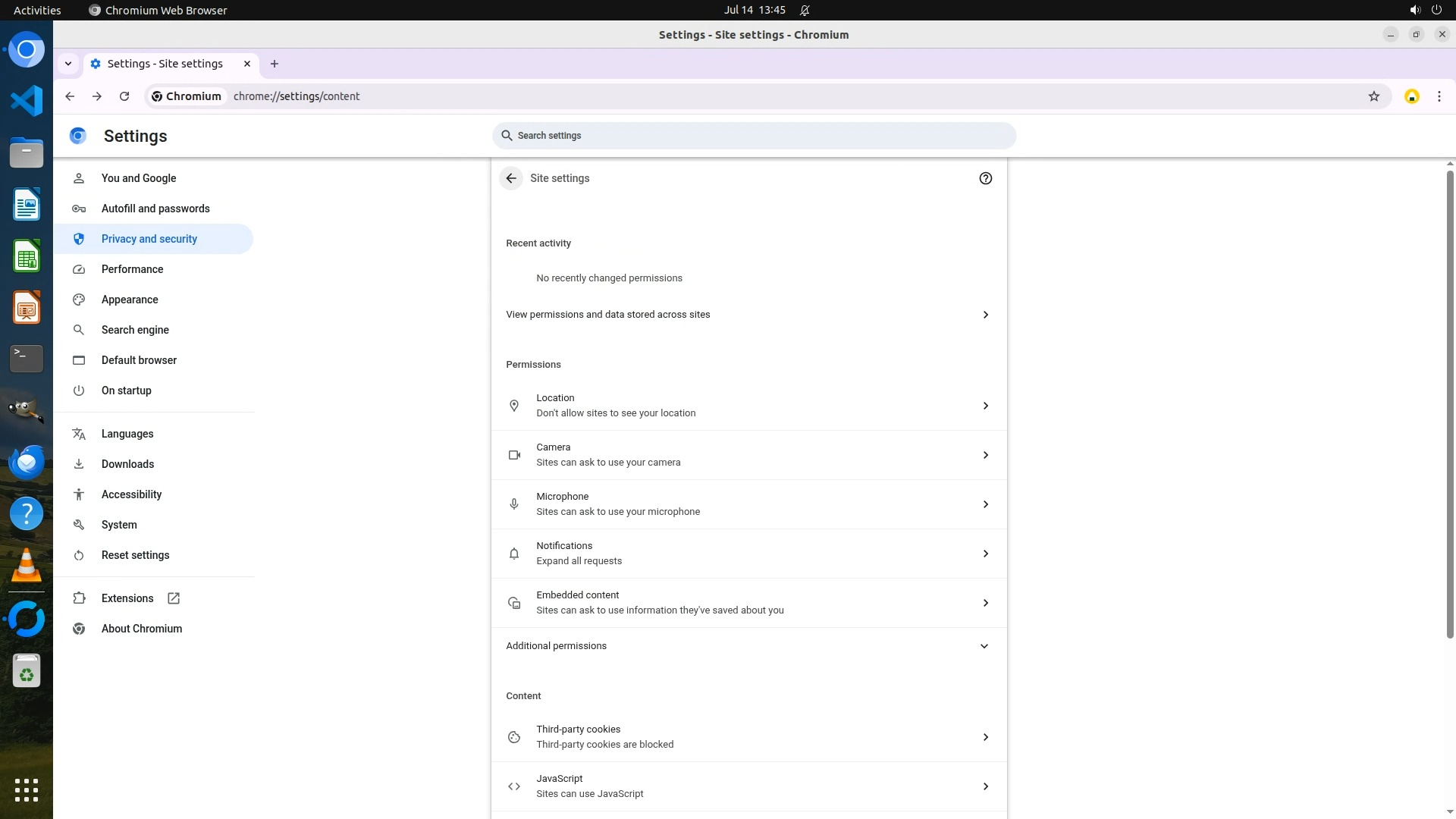Launch Visual Studio Code from dock

point(27,101)
